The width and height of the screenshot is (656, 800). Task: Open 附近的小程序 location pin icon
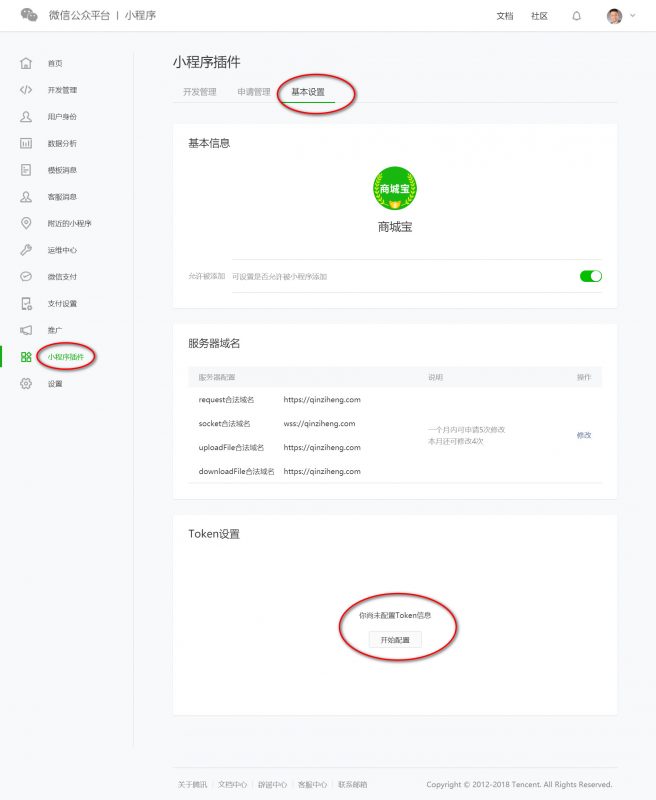point(26,223)
